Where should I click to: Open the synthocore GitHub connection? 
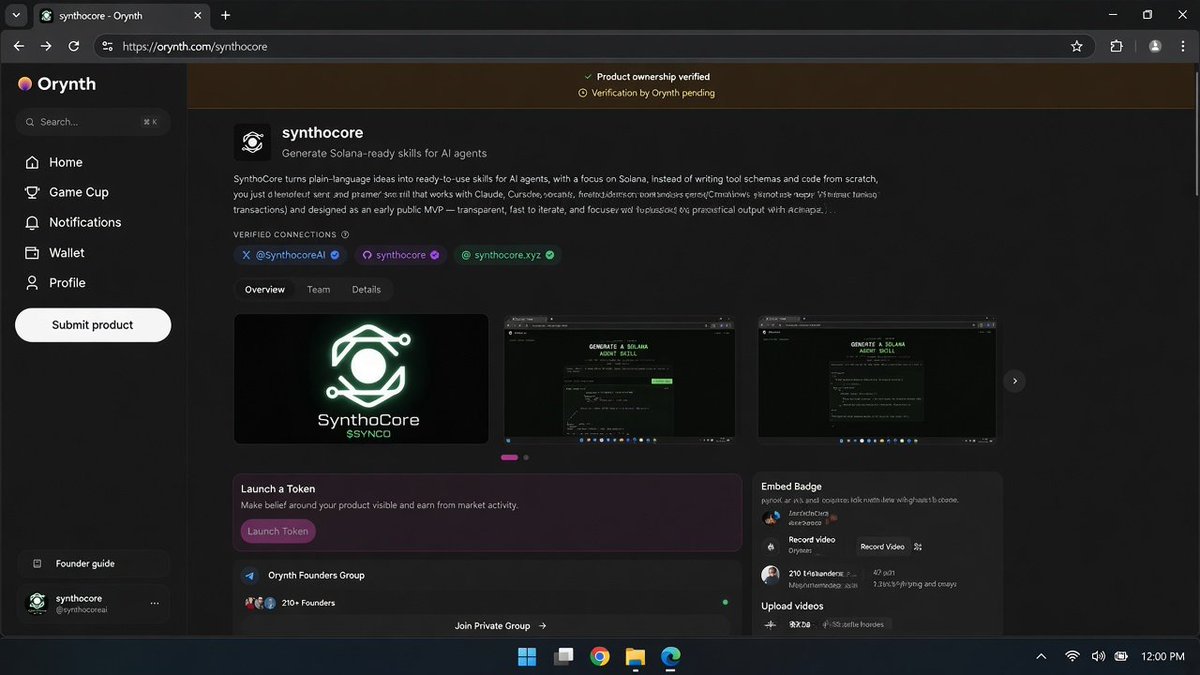401,255
